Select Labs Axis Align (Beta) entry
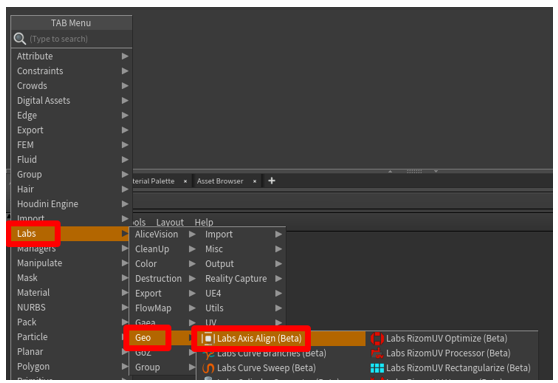The width and height of the screenshot is (558, 383). click(x=281, y=338)
